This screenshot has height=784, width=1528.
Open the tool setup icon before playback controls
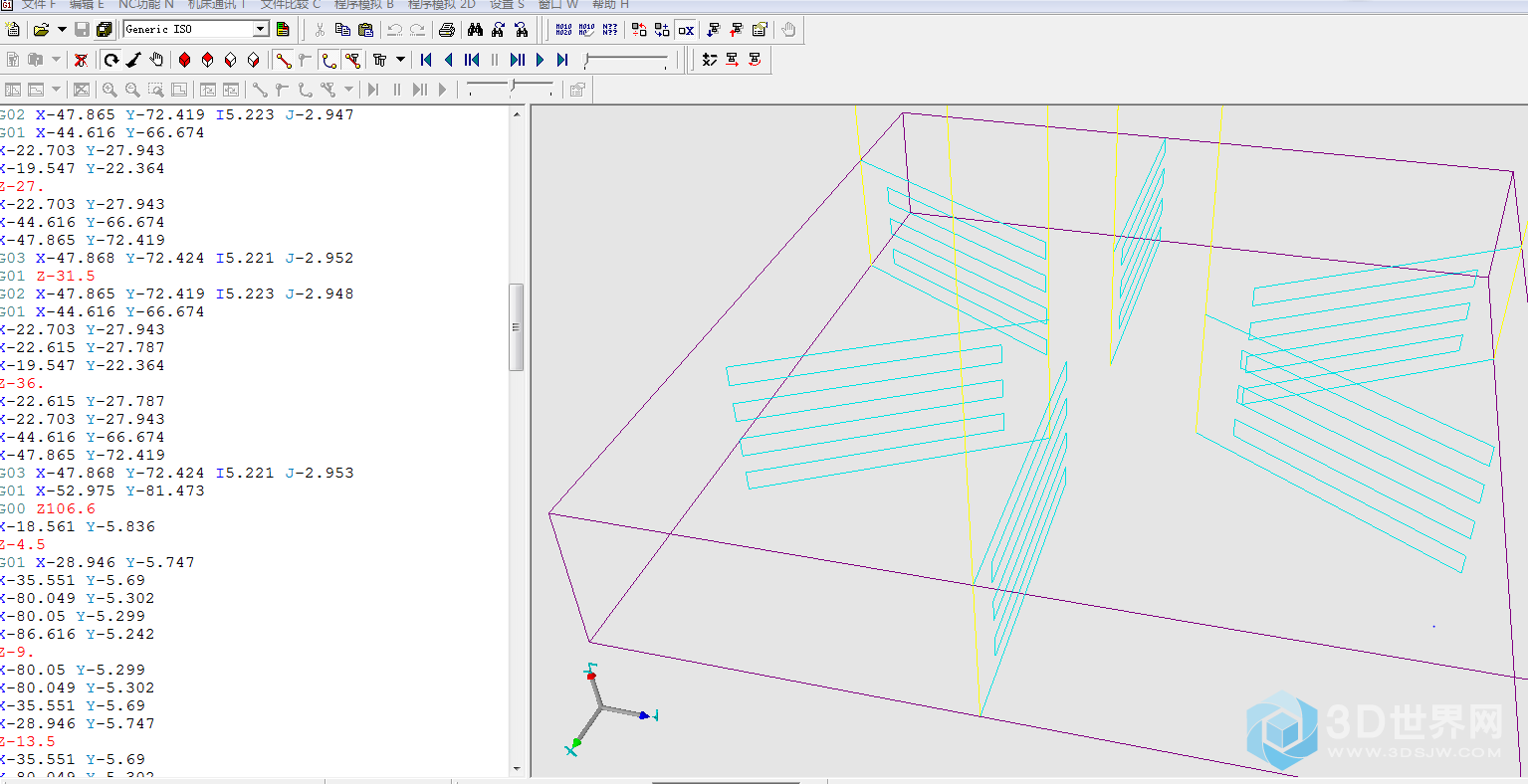379,60
